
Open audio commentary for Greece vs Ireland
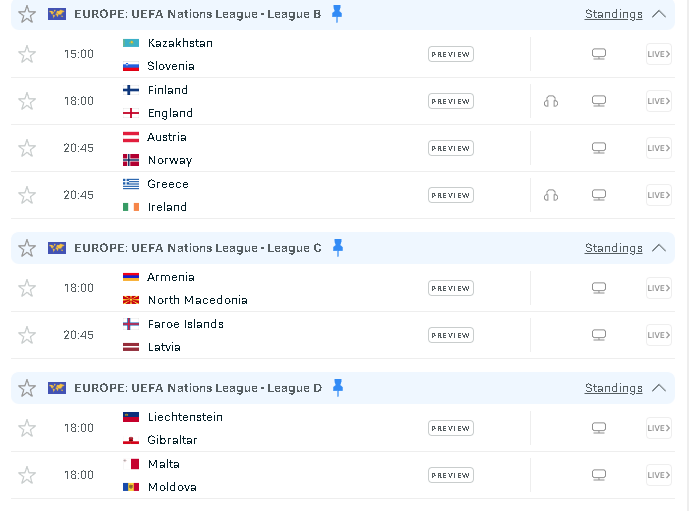point(551,195)
